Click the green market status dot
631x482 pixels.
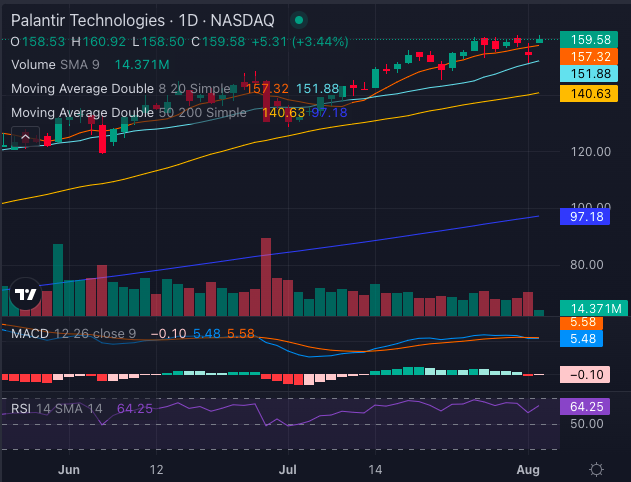[299, 20]
